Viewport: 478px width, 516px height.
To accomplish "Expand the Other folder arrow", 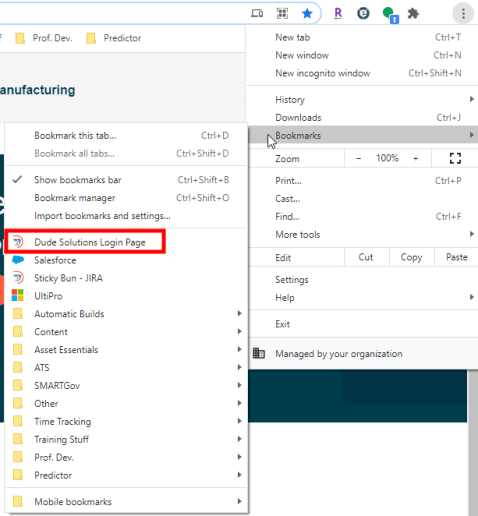I will coord(239,403).
